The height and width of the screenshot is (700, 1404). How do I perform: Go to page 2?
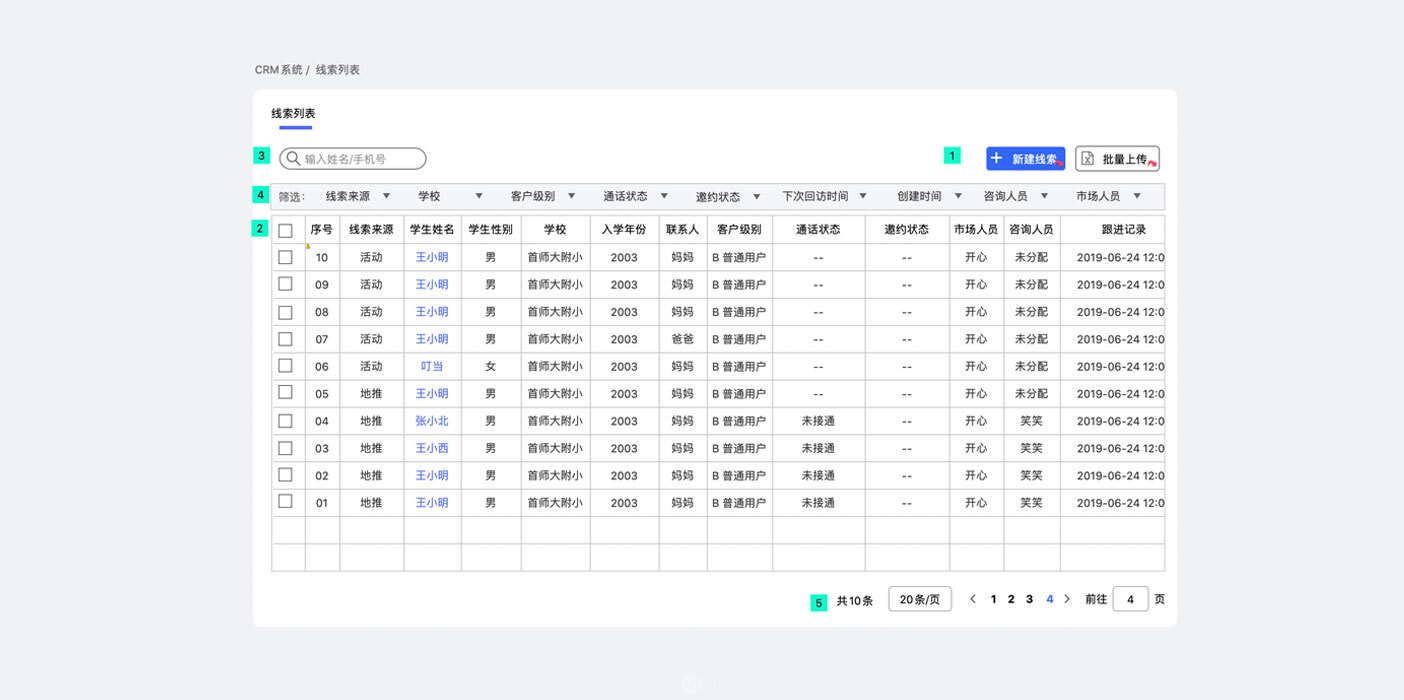click(x=1011, y=599)
